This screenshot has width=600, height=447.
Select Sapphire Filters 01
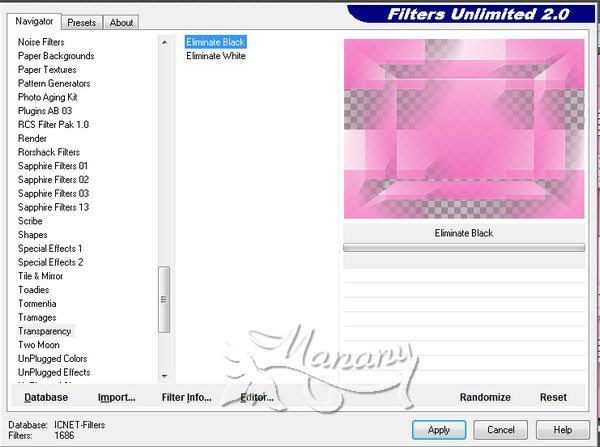(x=53, y=166)
